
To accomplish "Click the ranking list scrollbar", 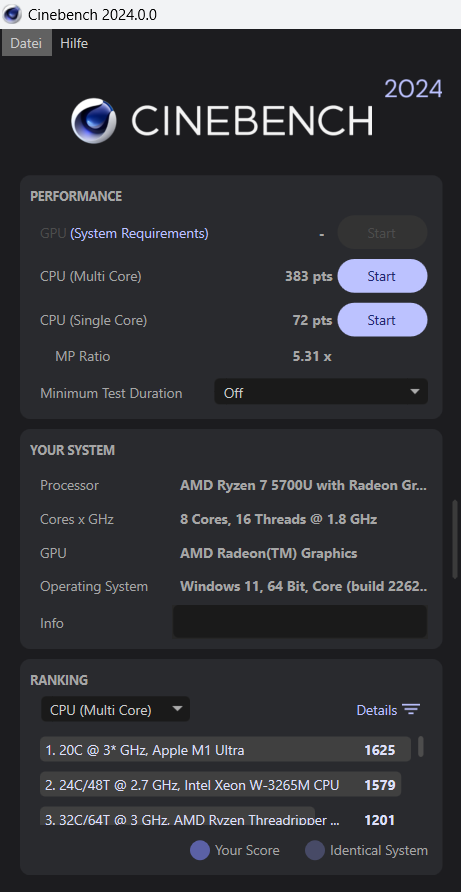I will pos(421,746).
